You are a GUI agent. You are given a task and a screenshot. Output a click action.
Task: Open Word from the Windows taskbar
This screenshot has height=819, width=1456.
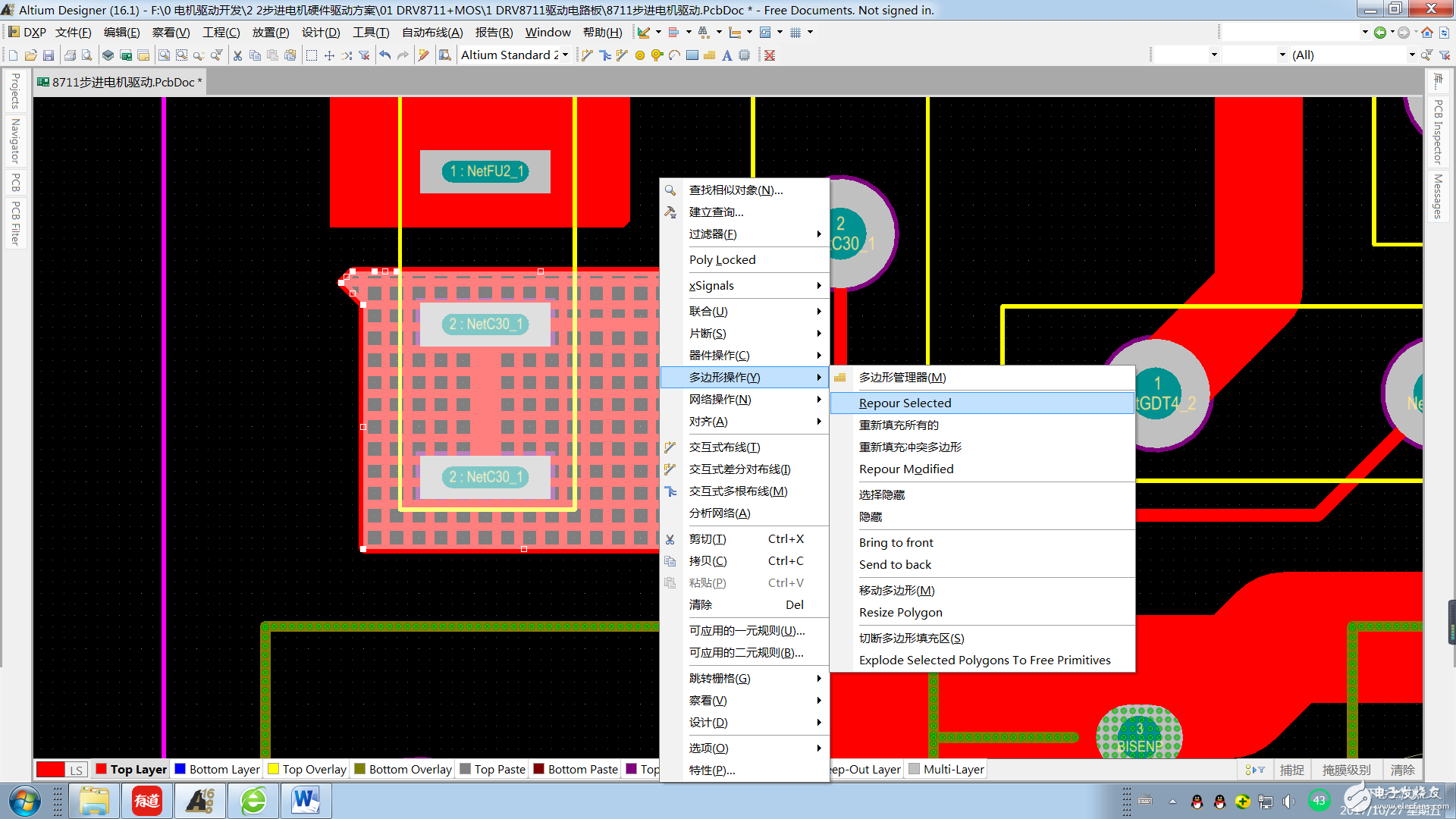306,801
